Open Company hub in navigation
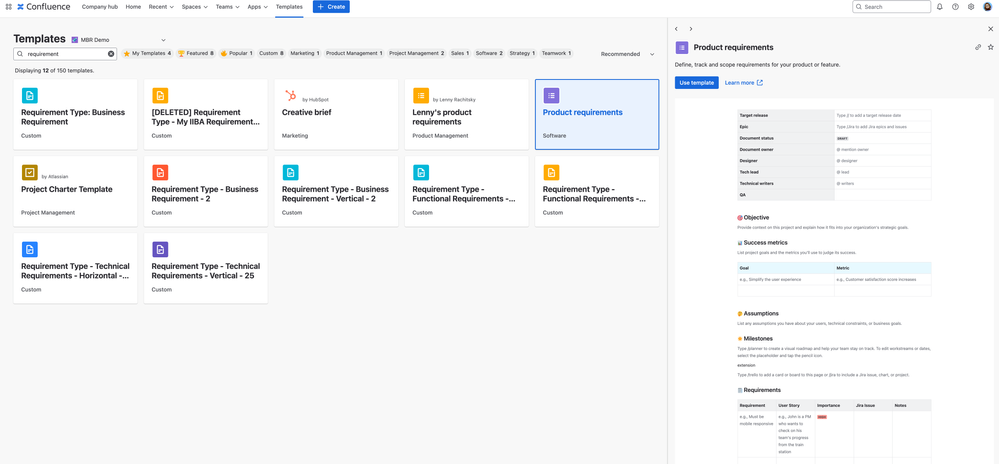 click(100, 6)
